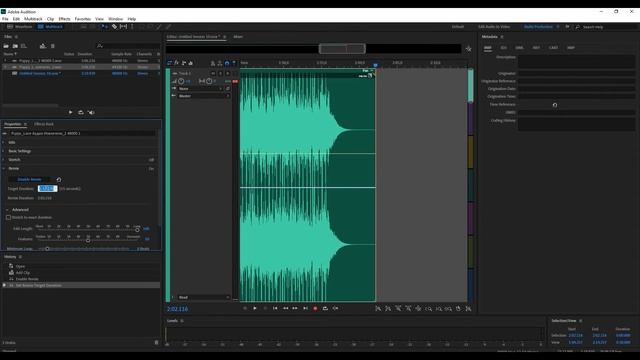Image resolution: width=640 pixels, height=360 pixels.
Task: Click Move Playhead to Previous icon
Action: click(x=275, y=309)
